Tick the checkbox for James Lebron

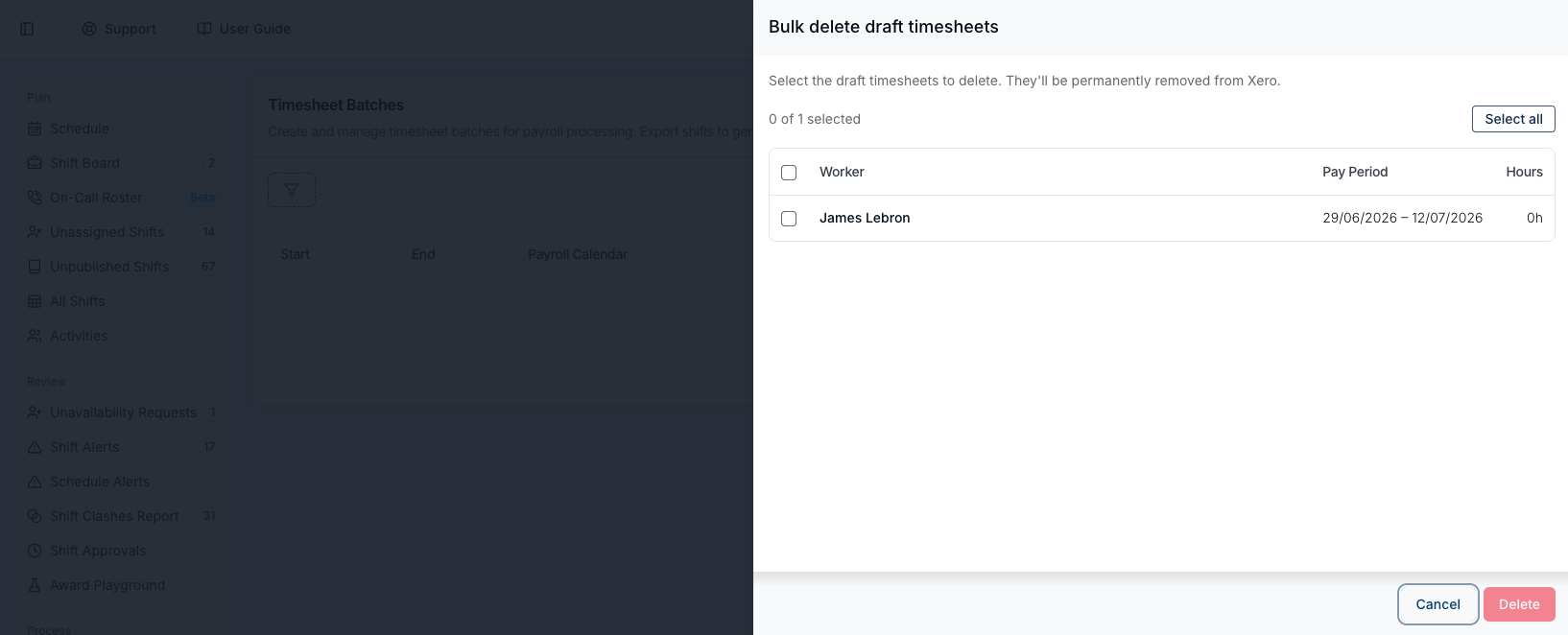tap(789, 219)
